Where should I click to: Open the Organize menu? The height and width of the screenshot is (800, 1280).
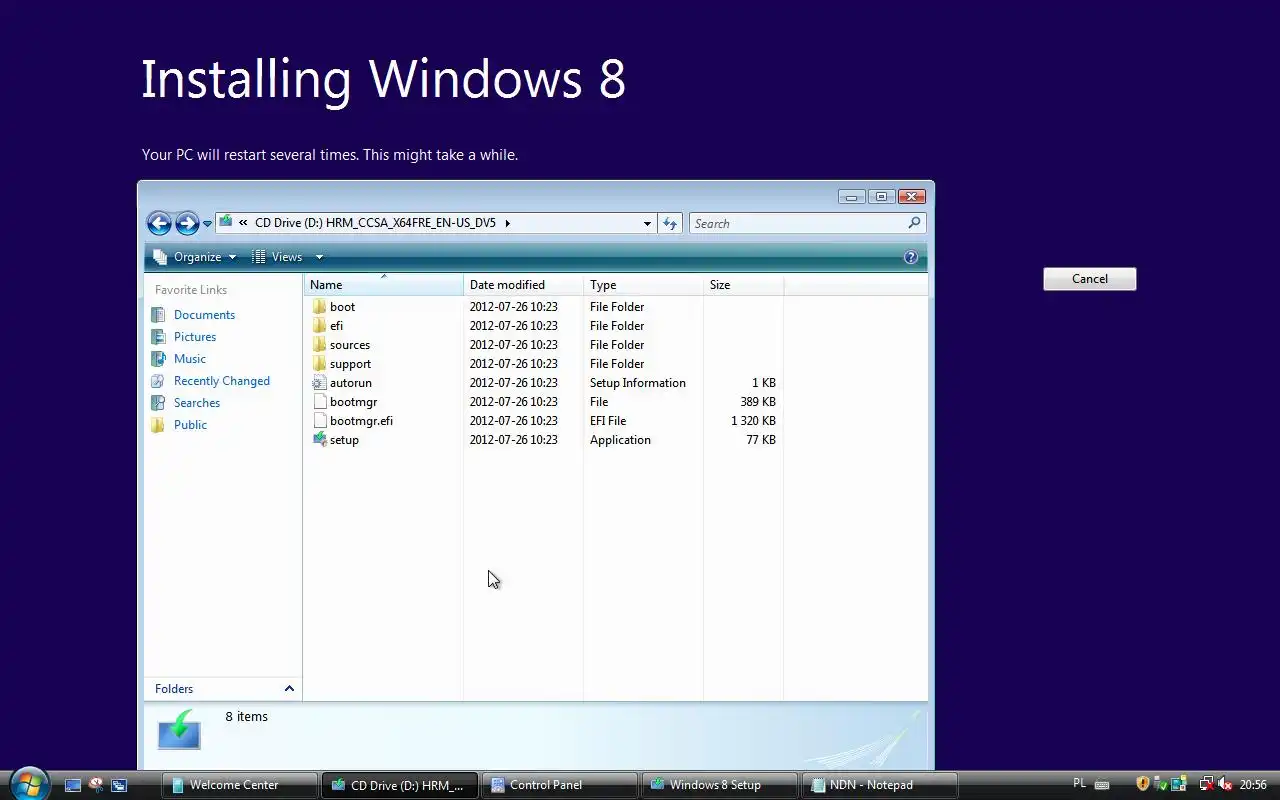(195, 257)
